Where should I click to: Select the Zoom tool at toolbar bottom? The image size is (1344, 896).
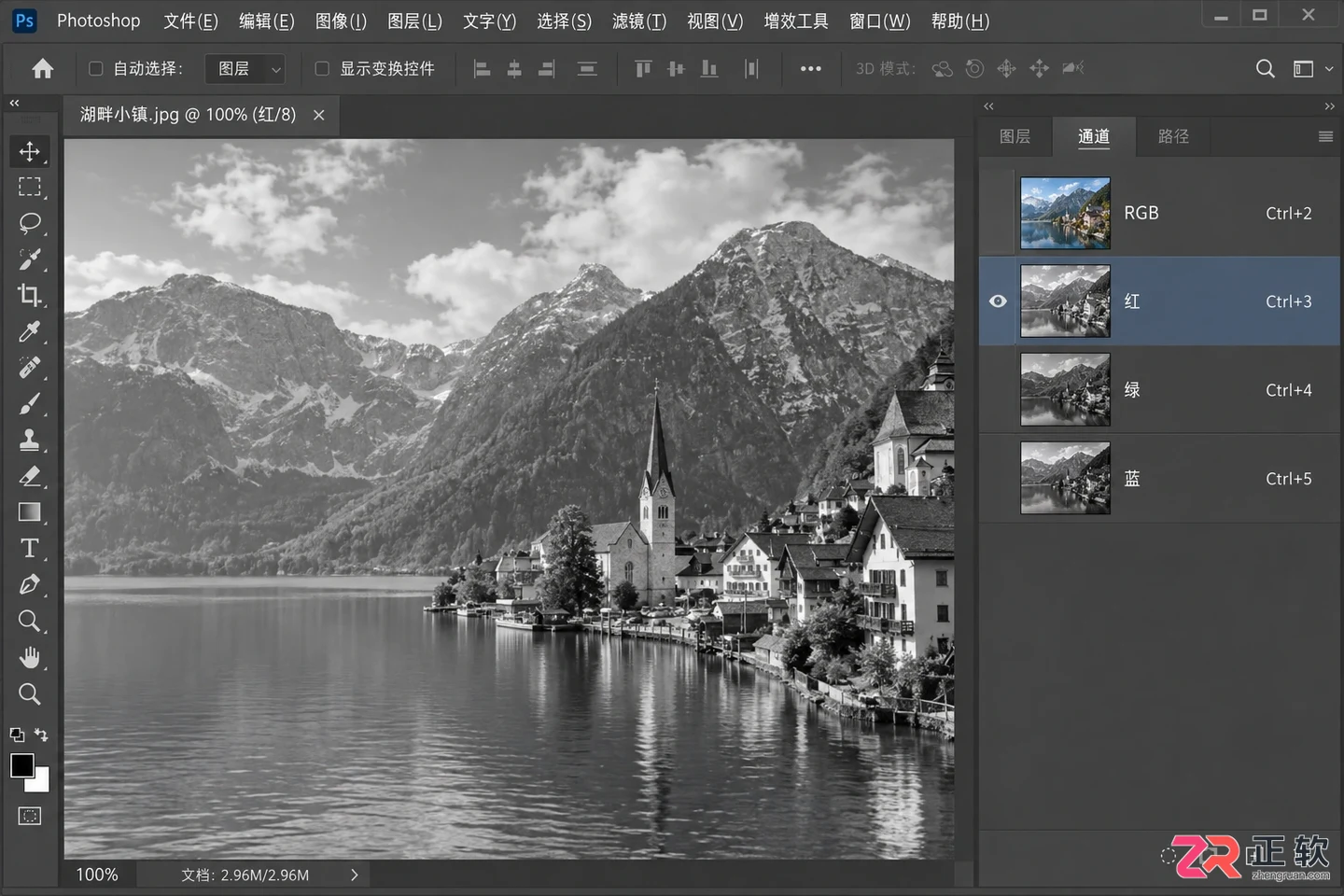pos(29,694)
